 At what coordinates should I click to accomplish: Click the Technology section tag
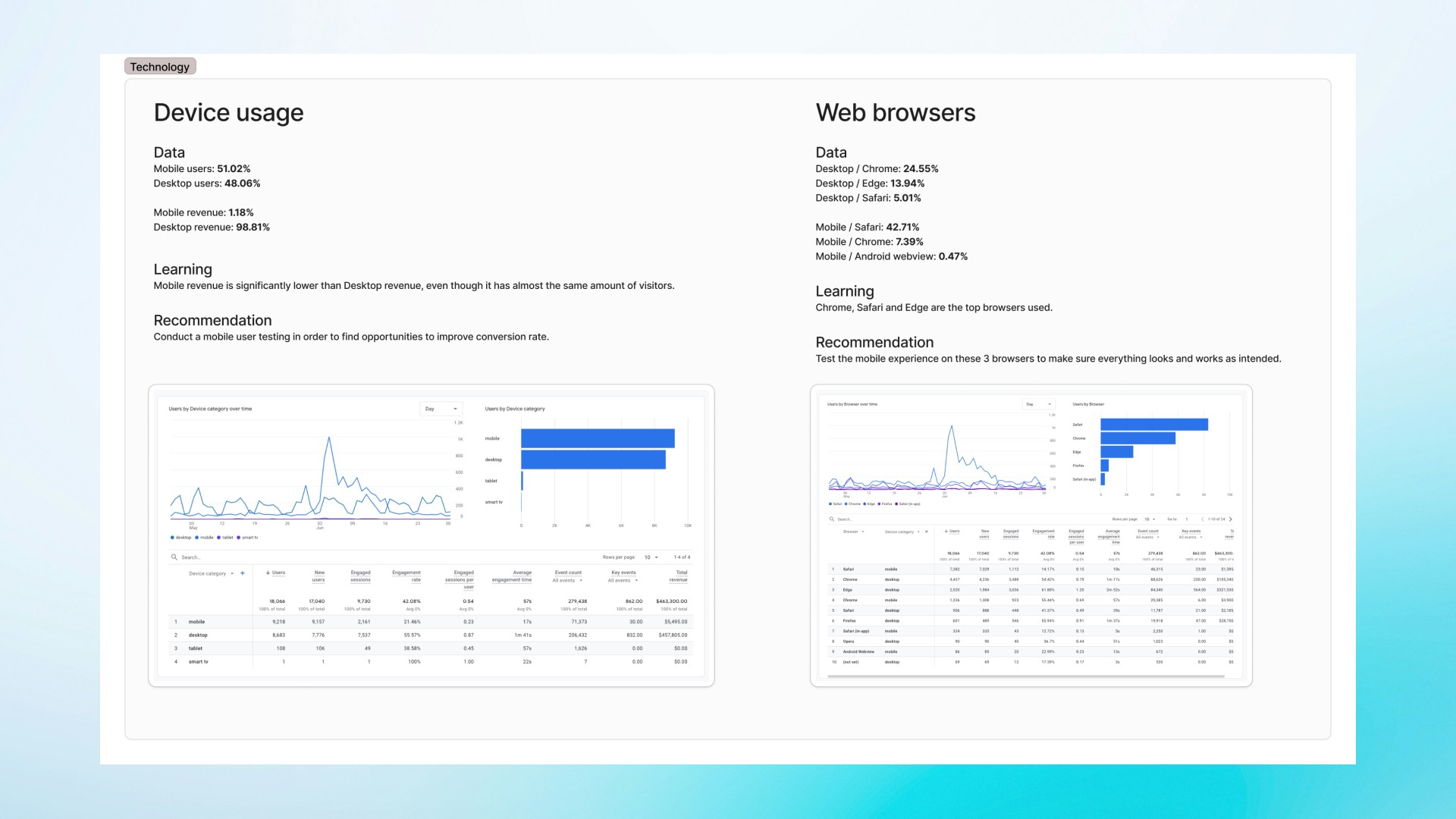click(160, 67)
